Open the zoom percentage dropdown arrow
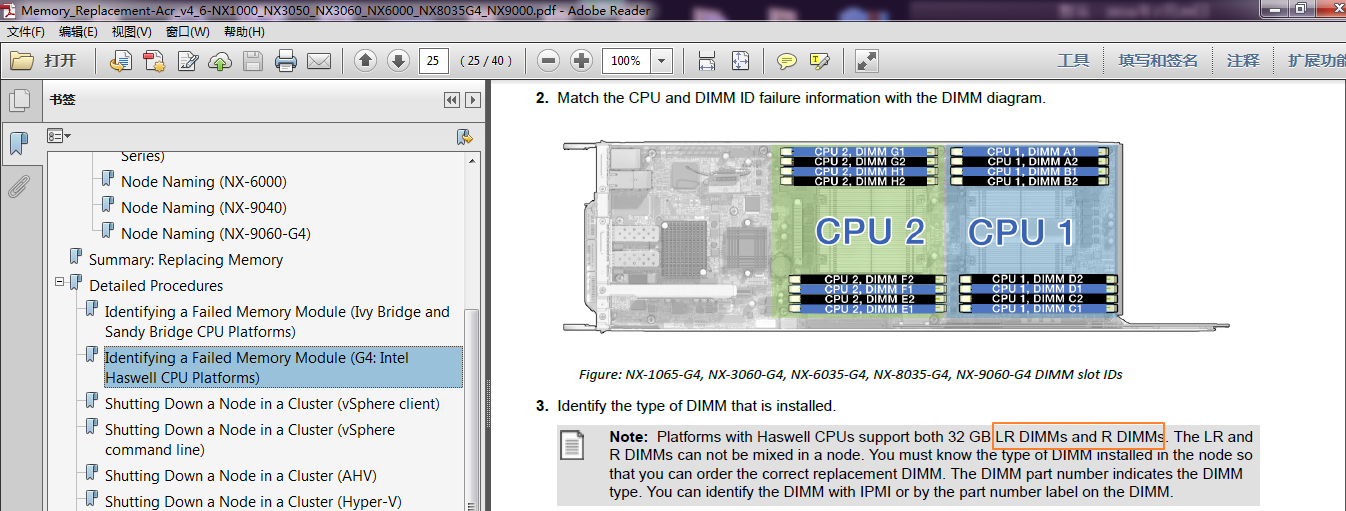 [x=661, y=61]
